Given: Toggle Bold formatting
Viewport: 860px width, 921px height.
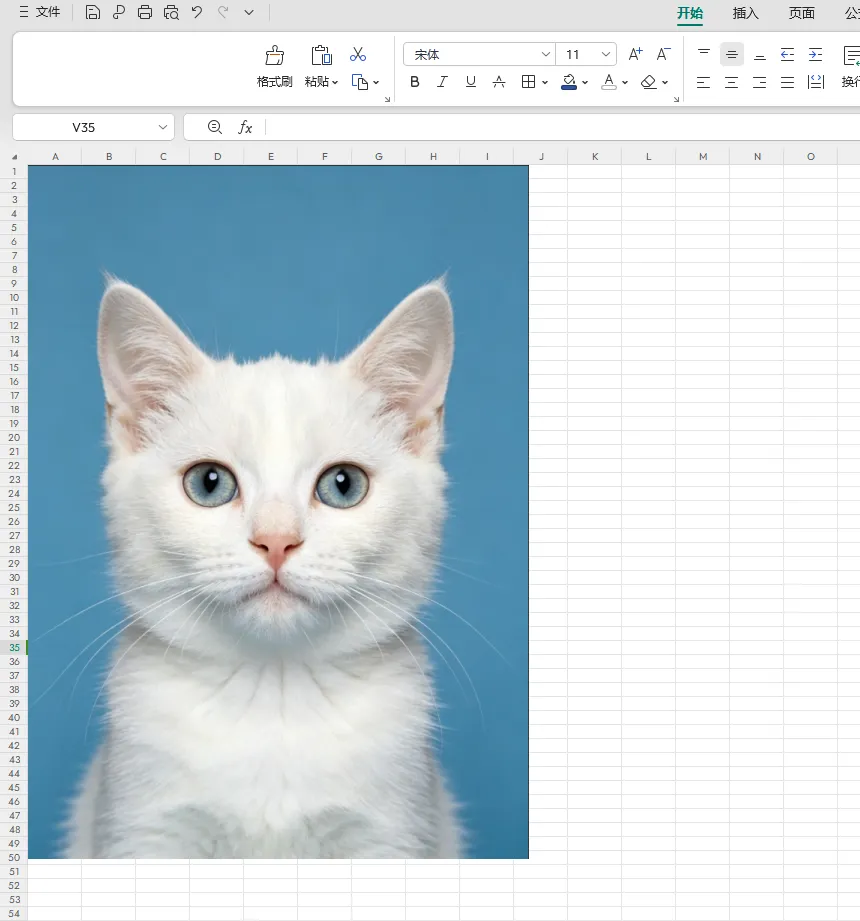Looking at the screenshot, I should pos(415,82).
